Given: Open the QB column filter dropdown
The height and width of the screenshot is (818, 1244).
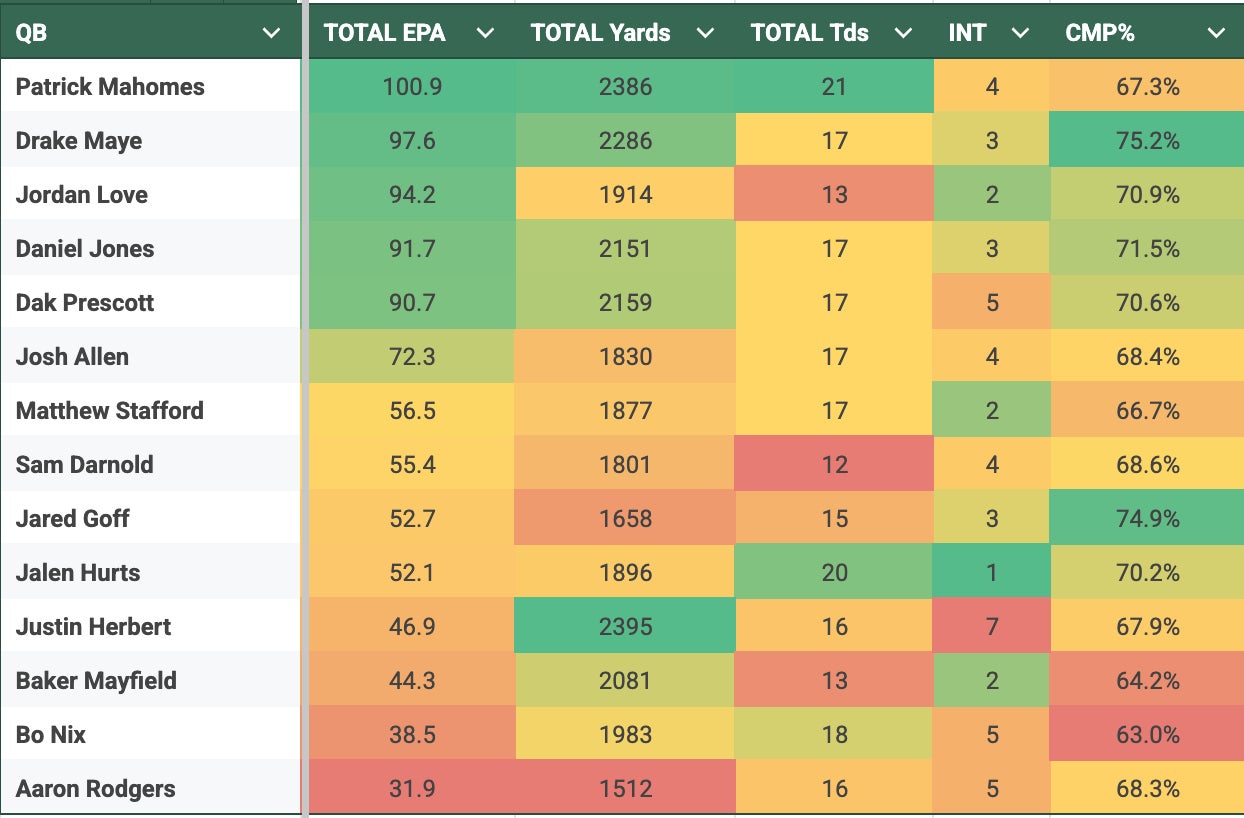Looking at the screenshot, I should tap(271, 33).
